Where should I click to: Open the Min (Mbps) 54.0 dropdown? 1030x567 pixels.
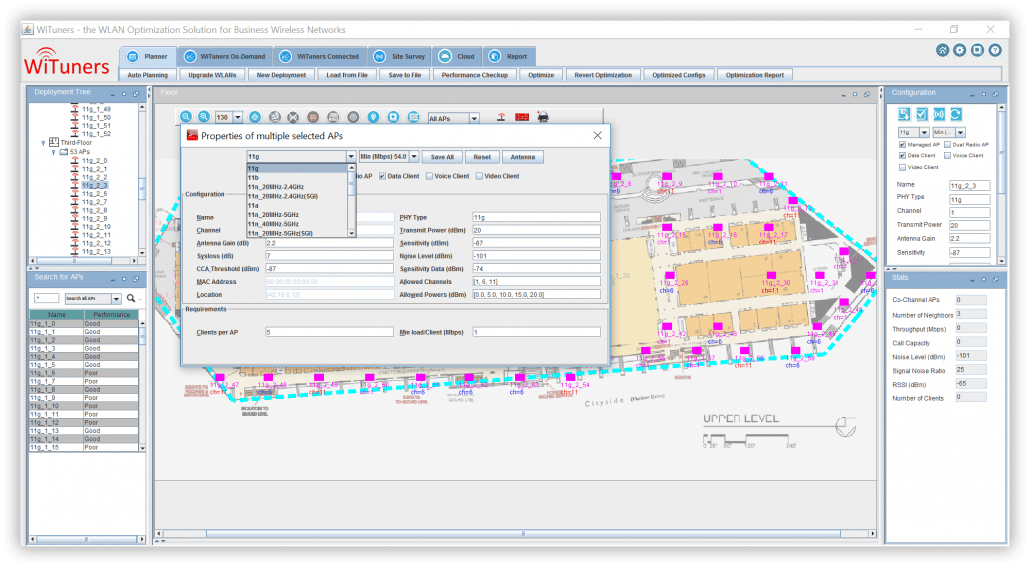tap(414, 156)
